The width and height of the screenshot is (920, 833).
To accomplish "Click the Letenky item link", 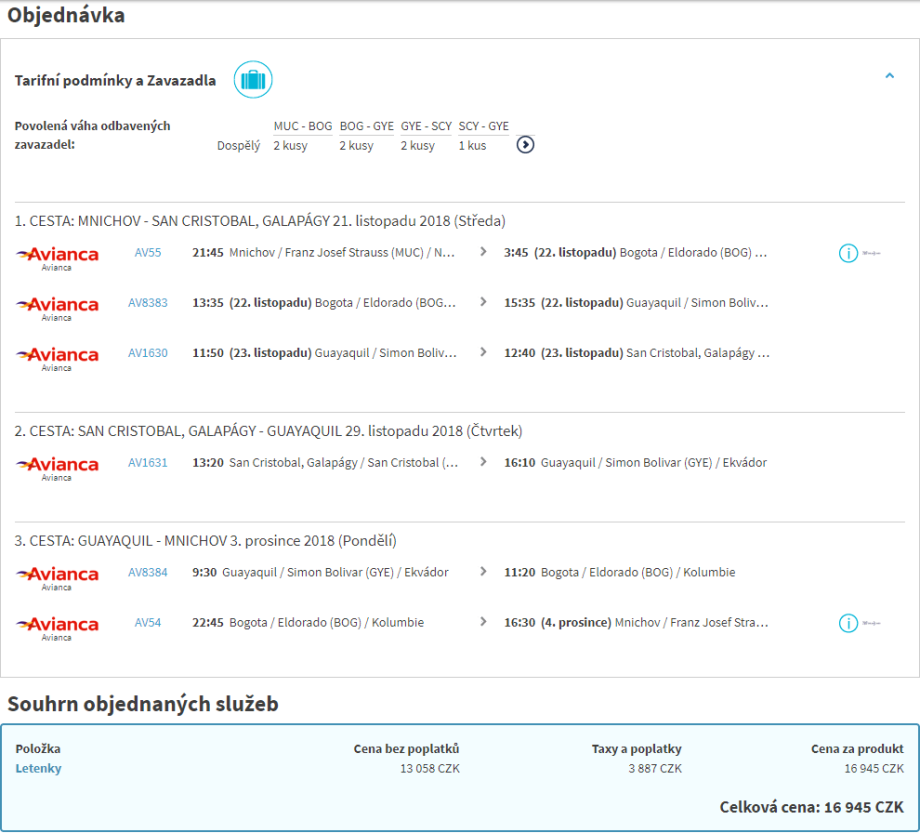I will tap(38, 769).
